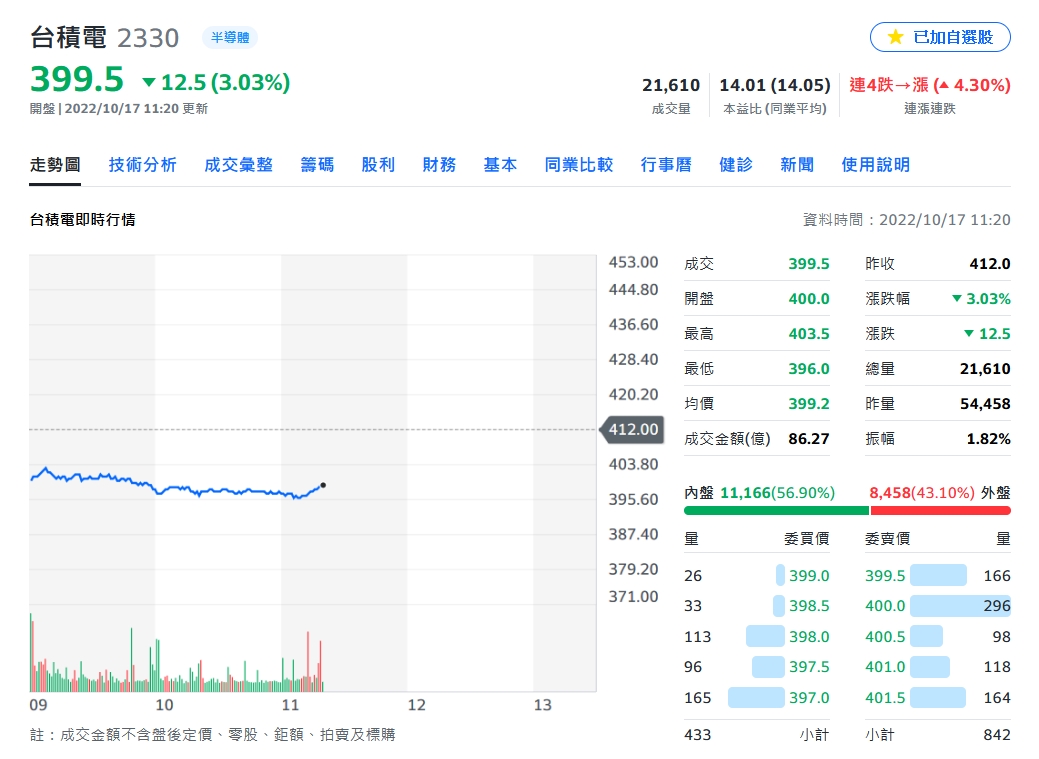Open the 成交彙整 tab
This screenshot has width=1039, height=759.
(x=239, y=164)
